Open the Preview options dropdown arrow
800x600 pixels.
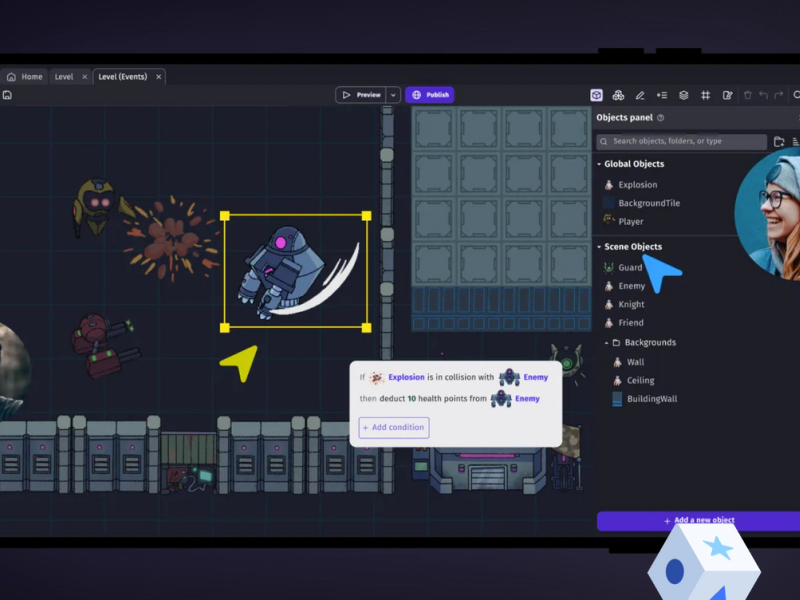393,95
